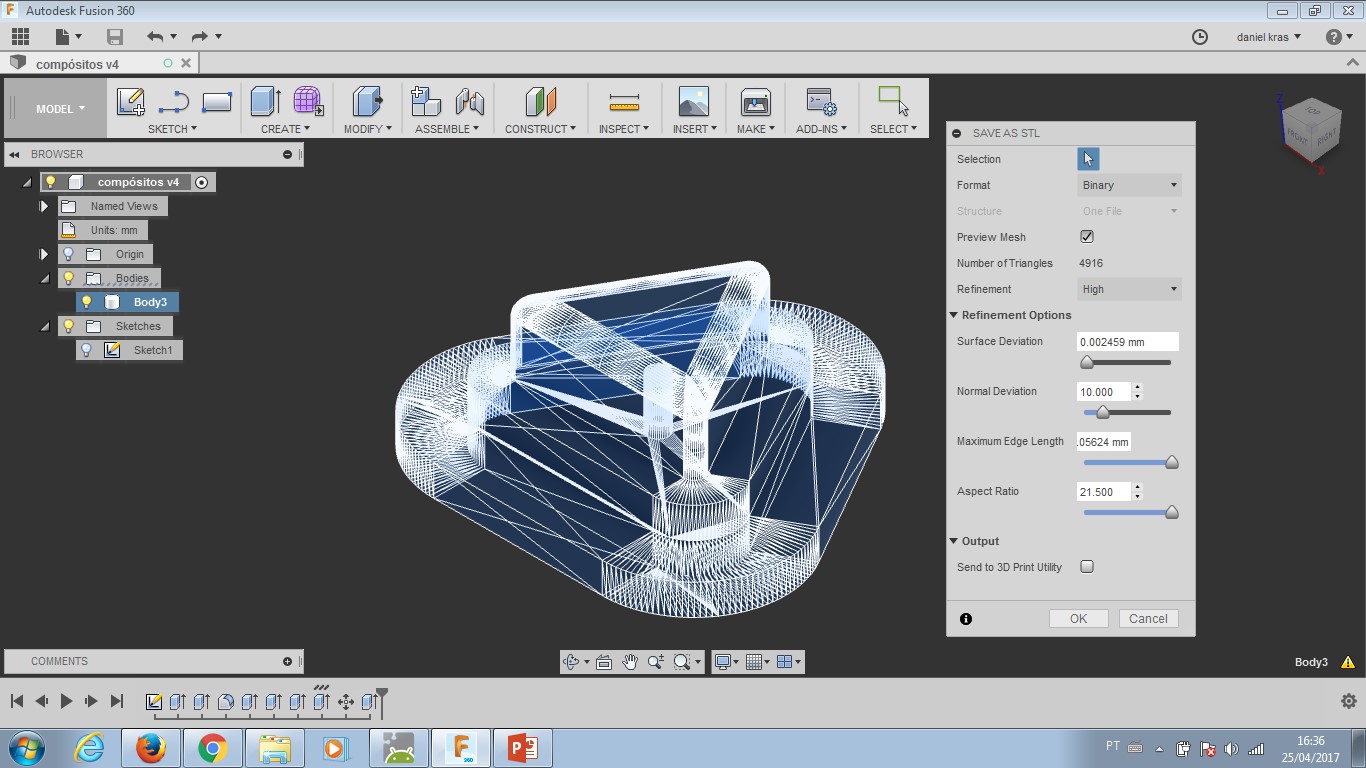Image resolution: width=1366 pixels, height=768 pixels.
Task: Select the Orbit navigation tool
Action: (571, 662)
